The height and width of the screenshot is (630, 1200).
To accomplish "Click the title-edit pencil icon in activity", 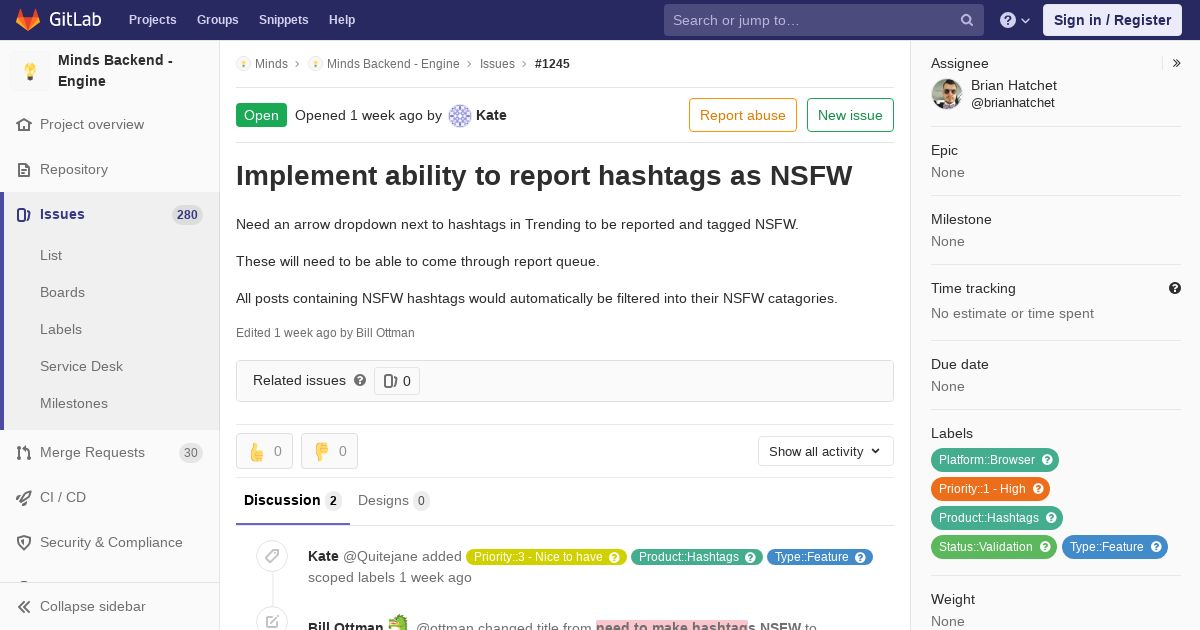I will click(x=272, y=621).
